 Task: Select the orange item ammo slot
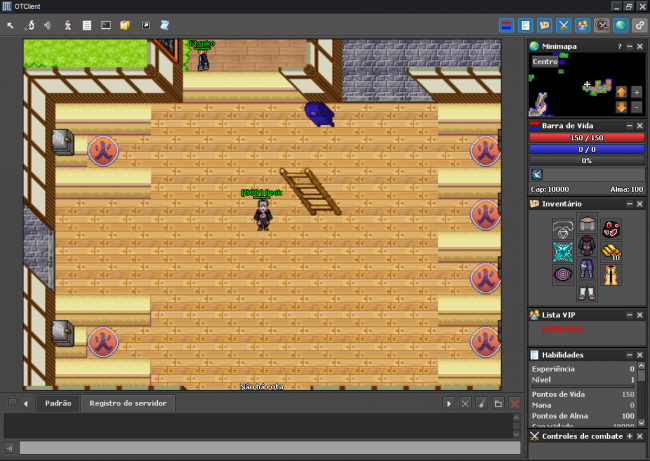coord(611,274)
